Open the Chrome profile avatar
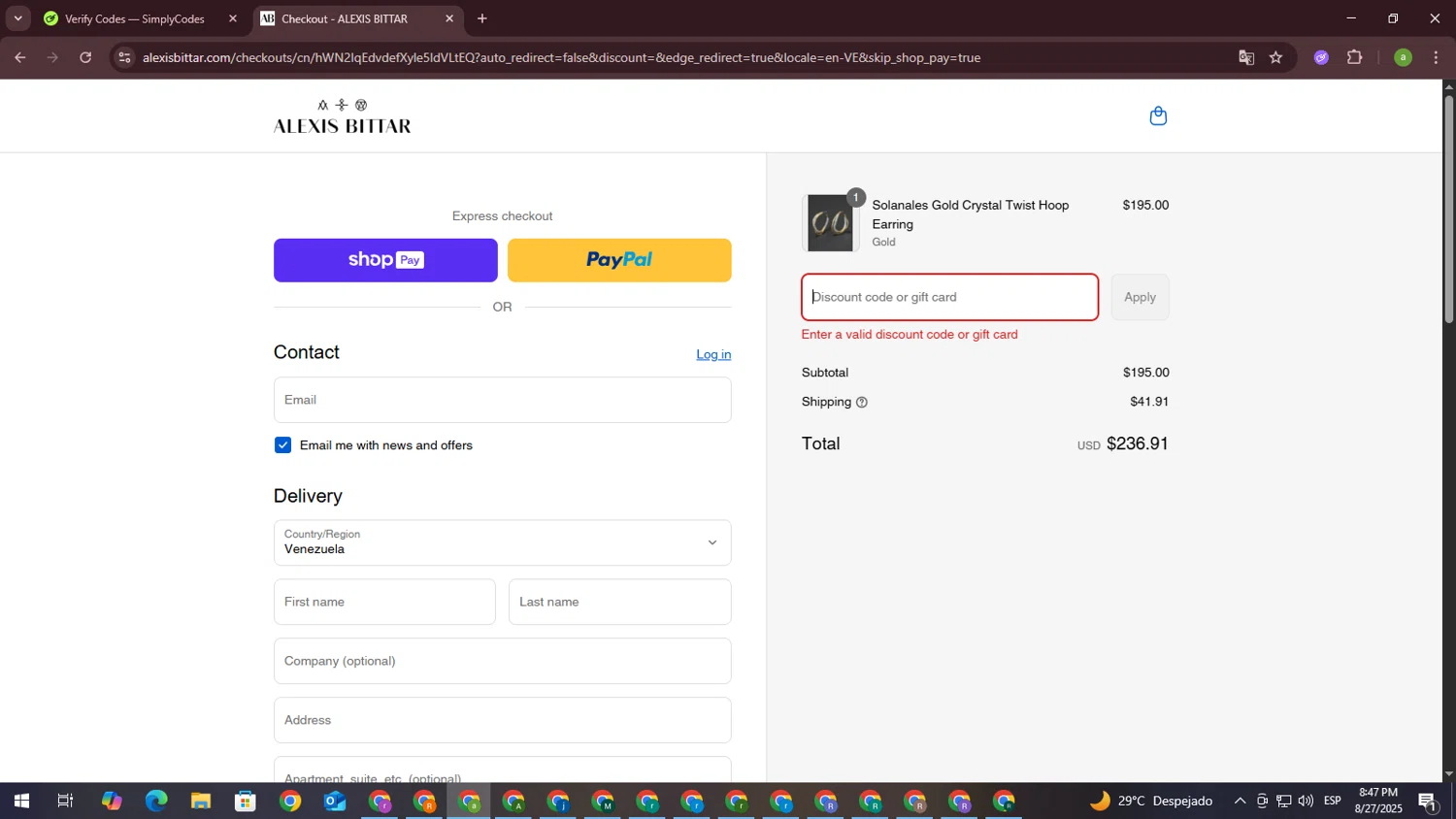Screen dimensions: 1456x819 (x=1403, y=57)
